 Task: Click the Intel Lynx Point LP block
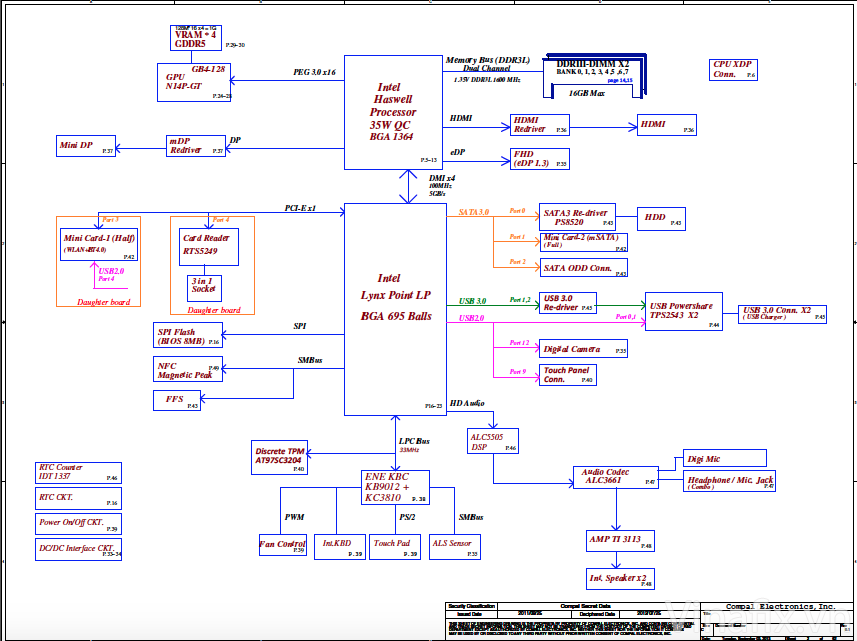395,309
